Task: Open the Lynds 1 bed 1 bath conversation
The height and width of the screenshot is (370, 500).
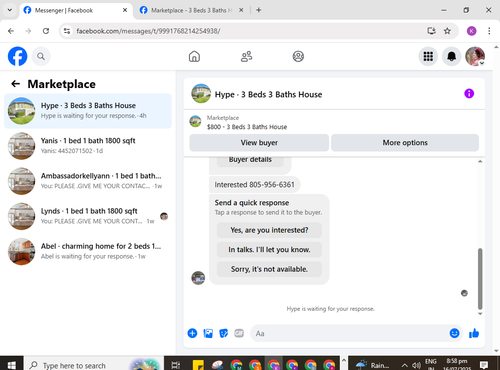Action: (x=88, y=216)
